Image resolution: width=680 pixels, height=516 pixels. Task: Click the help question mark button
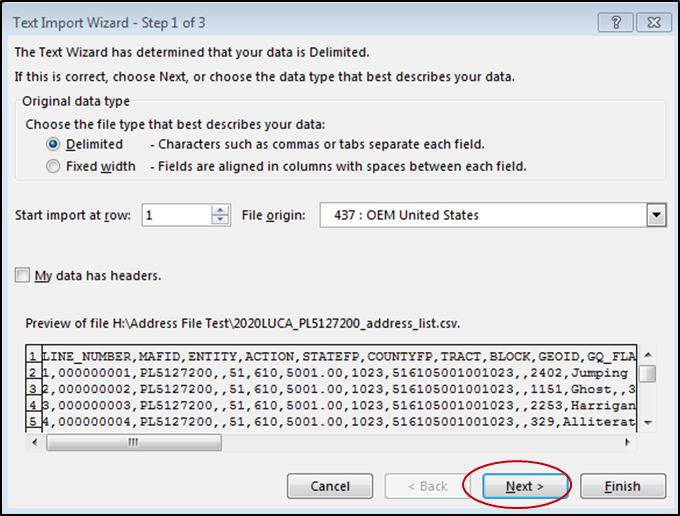coord(616,23)
